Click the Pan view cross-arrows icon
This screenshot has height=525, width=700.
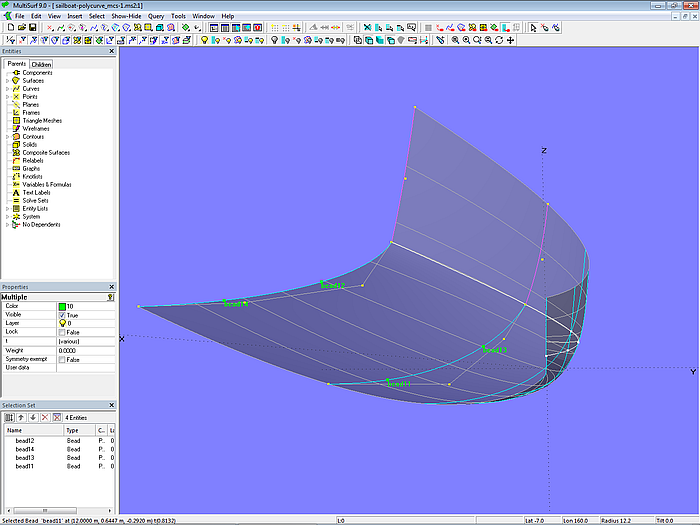click(511, 41)
